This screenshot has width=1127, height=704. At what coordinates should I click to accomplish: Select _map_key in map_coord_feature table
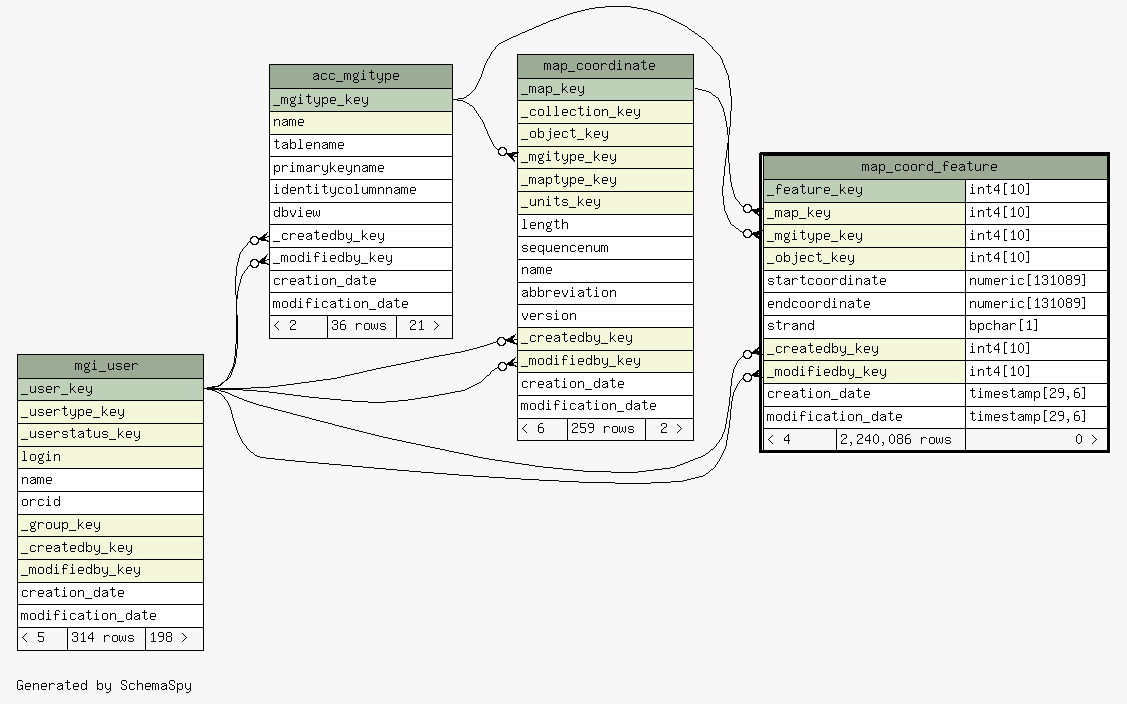[x=864, y=213]
